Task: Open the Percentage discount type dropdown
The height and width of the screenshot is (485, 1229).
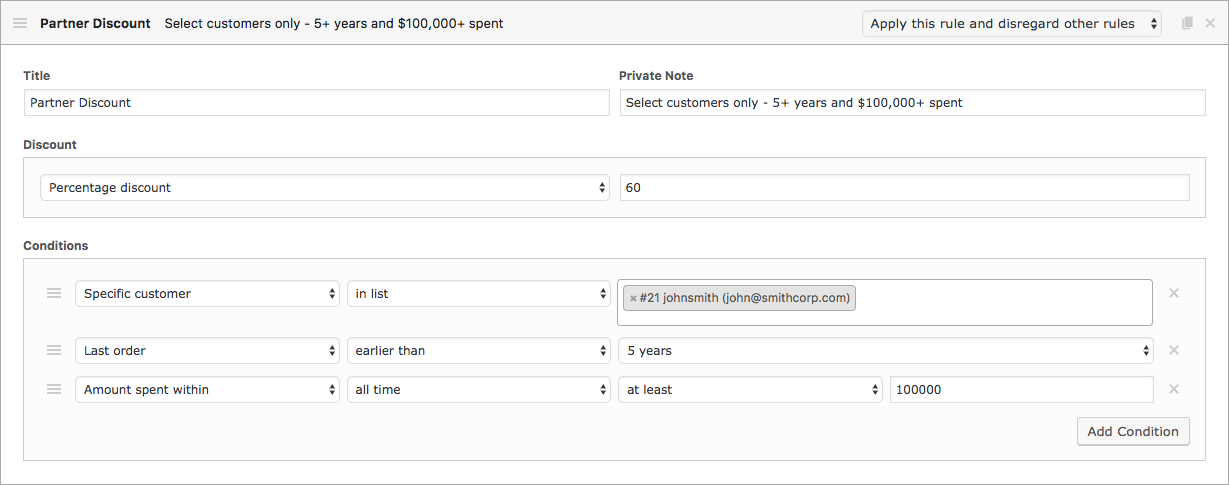Action: click(x=324, y=188)
